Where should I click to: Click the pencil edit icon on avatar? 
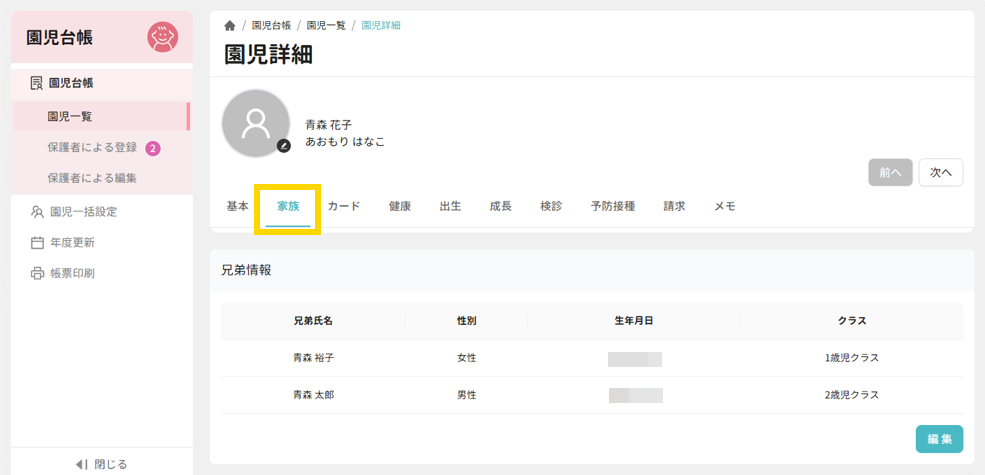[x=284, y=146]
